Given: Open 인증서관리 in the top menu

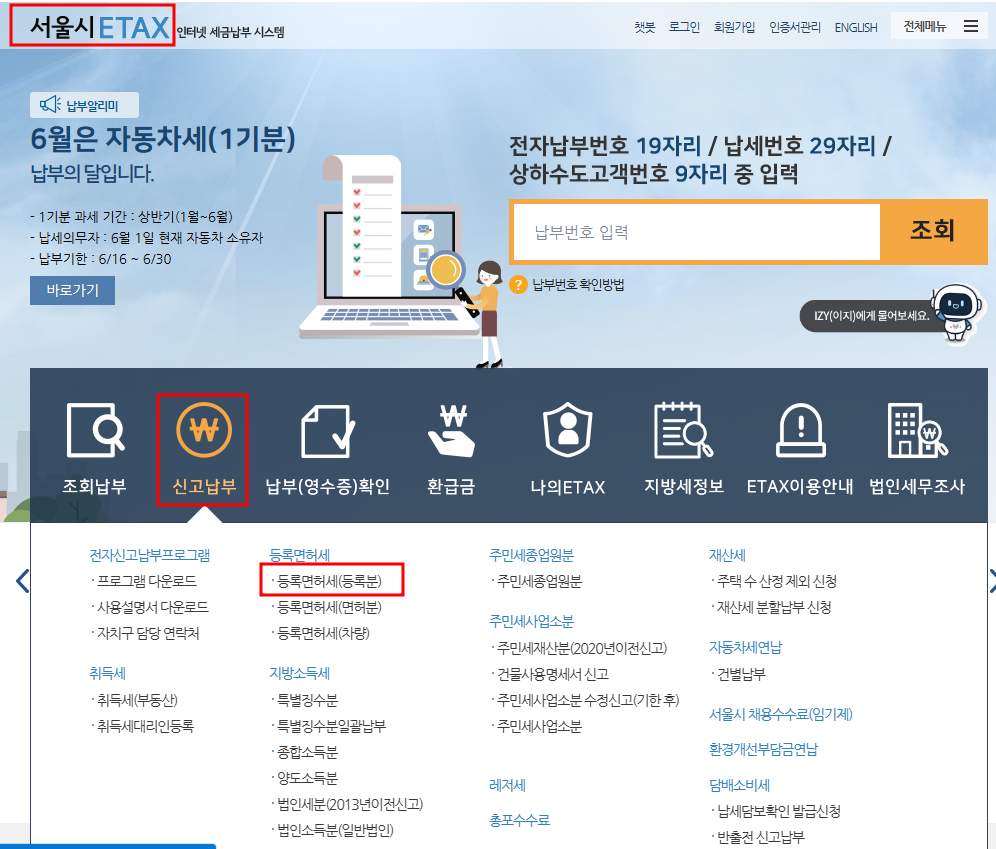Looking at the screenshot, I should point(795,27).
